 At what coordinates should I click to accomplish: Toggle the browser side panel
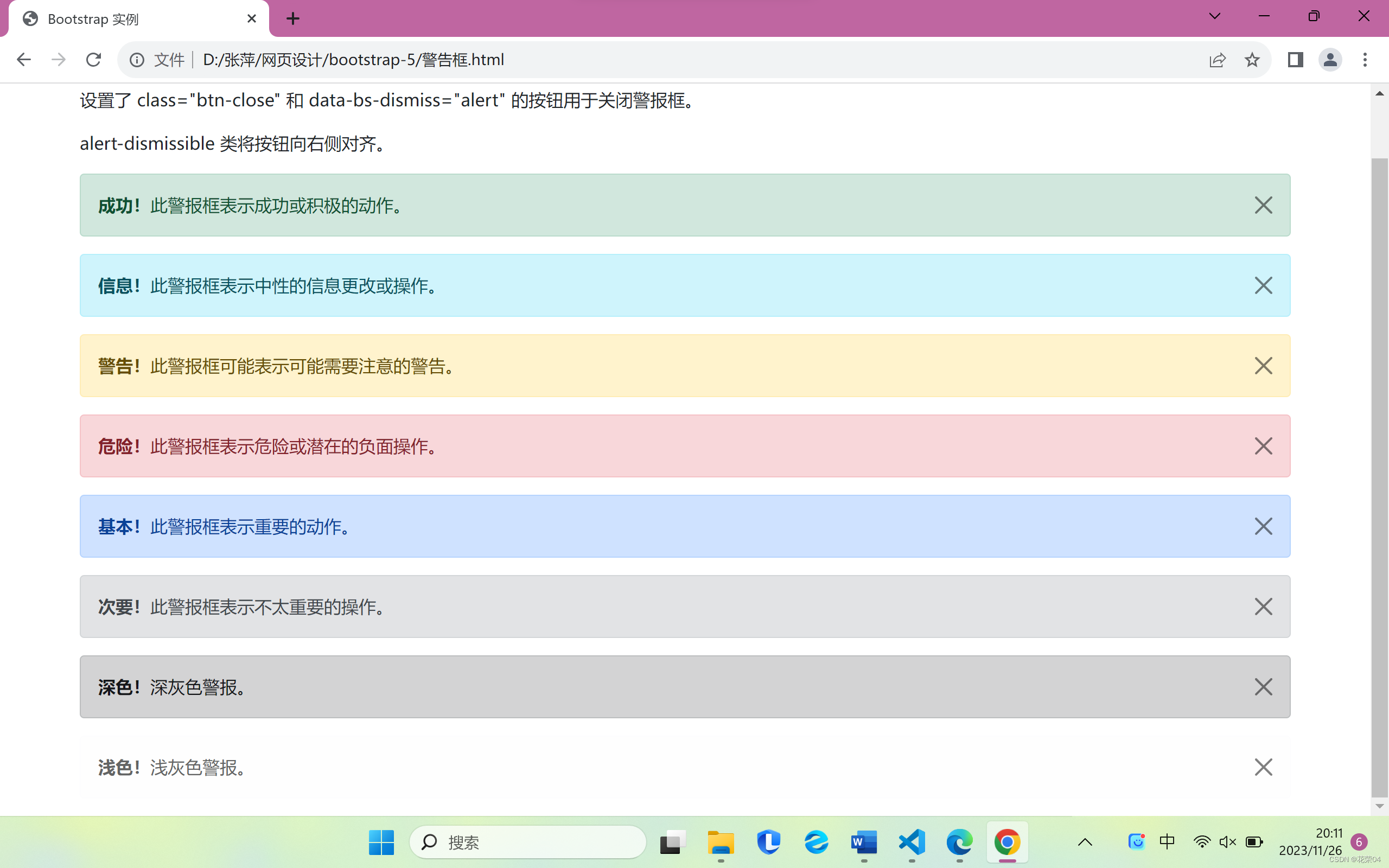click(x=1295, y=60)
